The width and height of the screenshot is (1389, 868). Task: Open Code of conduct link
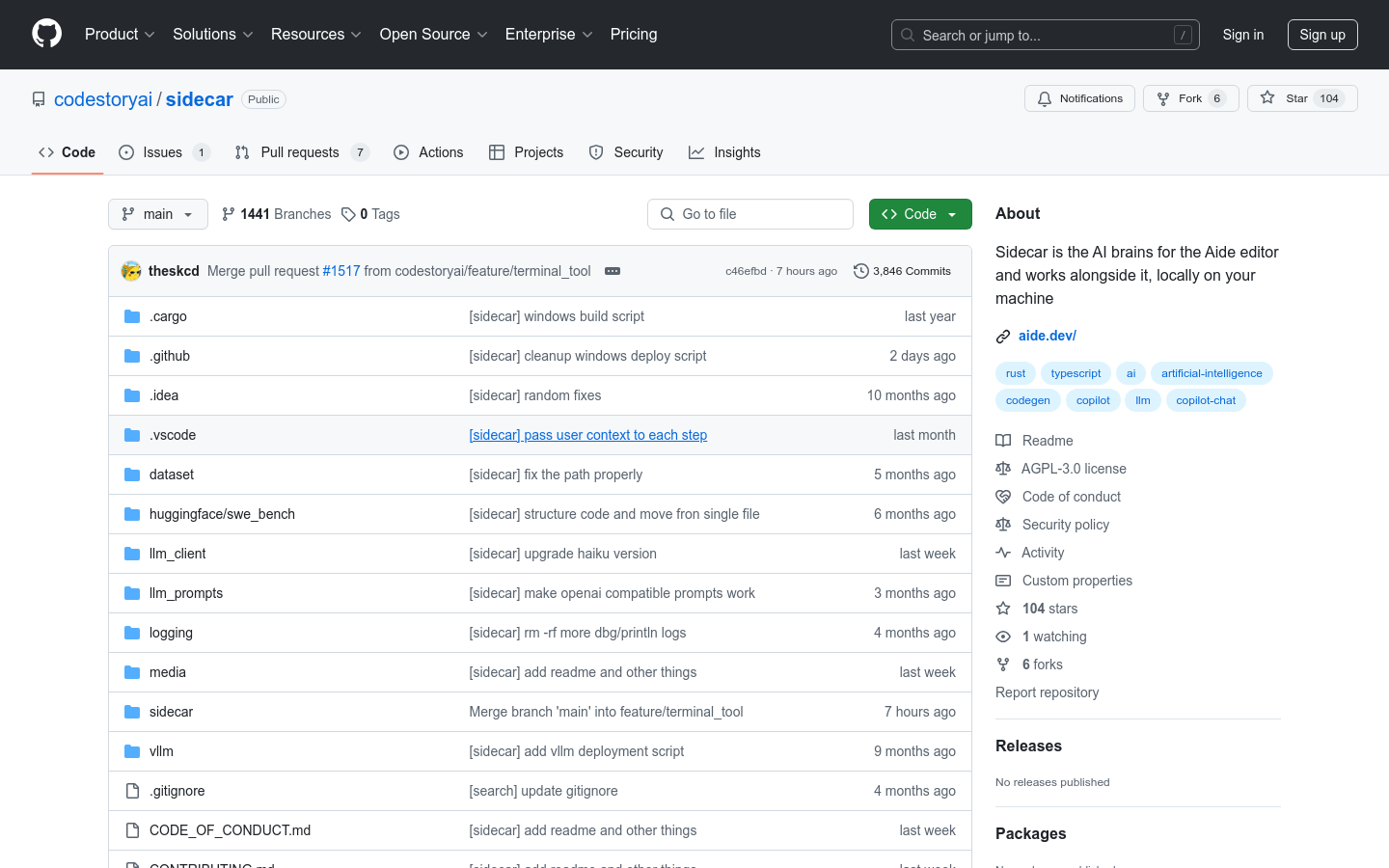1058,497
